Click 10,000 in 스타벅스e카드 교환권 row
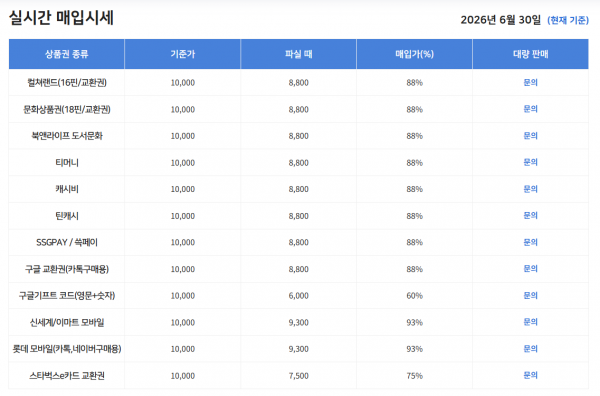The height and width of the screenshot is (396, 600). coord(183,376)
